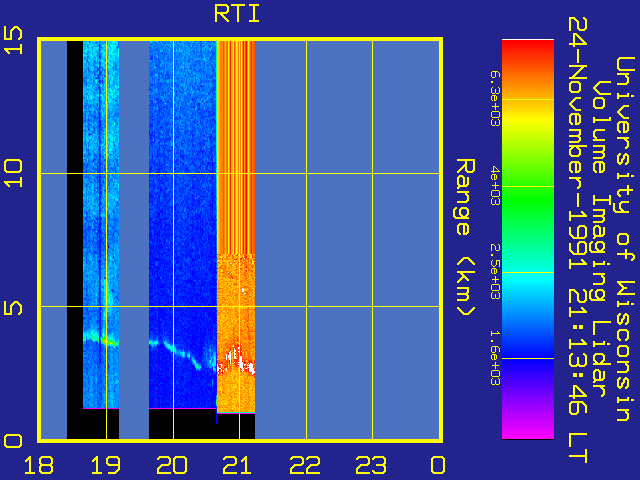Click the 21 hour time axis label
Viewport: 640px width, 480px height.
tap(238, 465)
